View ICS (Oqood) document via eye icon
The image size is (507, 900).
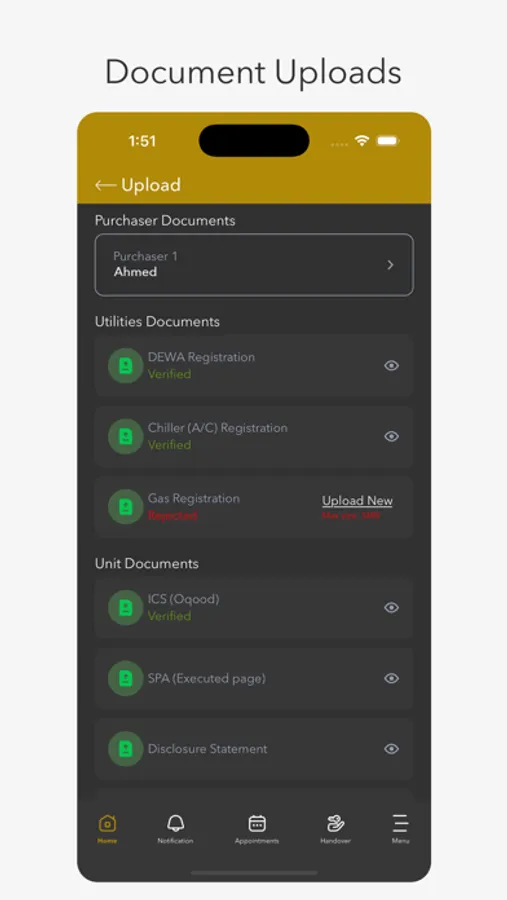(x=392, y=607)
